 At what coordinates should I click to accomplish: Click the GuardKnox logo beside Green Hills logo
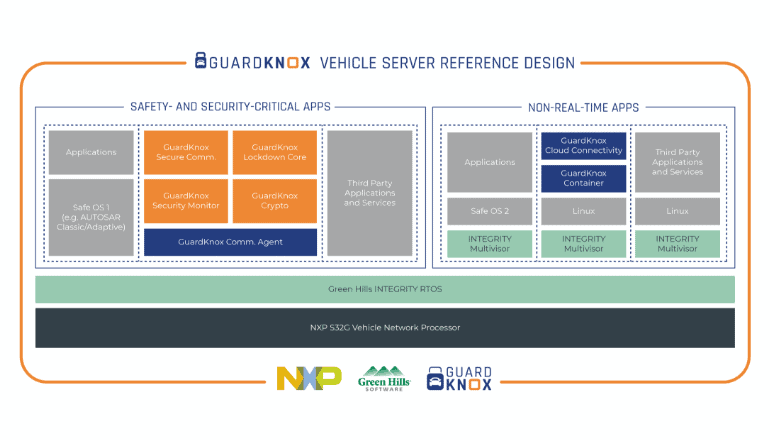(x=459, y=378)
